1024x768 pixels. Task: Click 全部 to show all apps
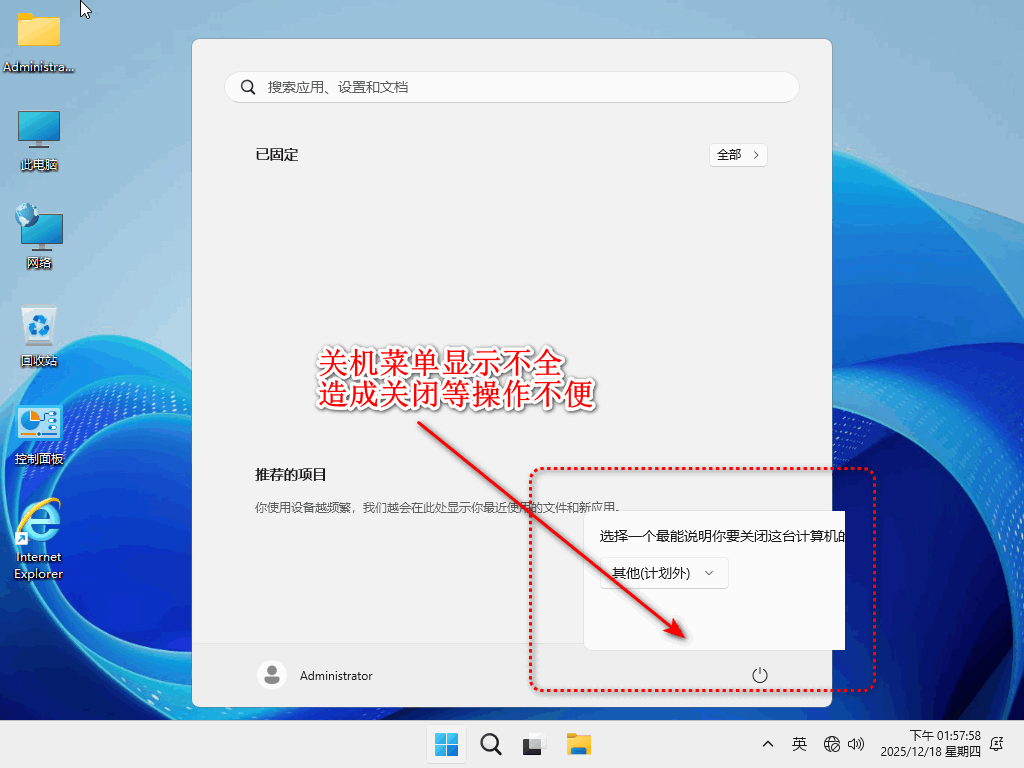point(738,155)
